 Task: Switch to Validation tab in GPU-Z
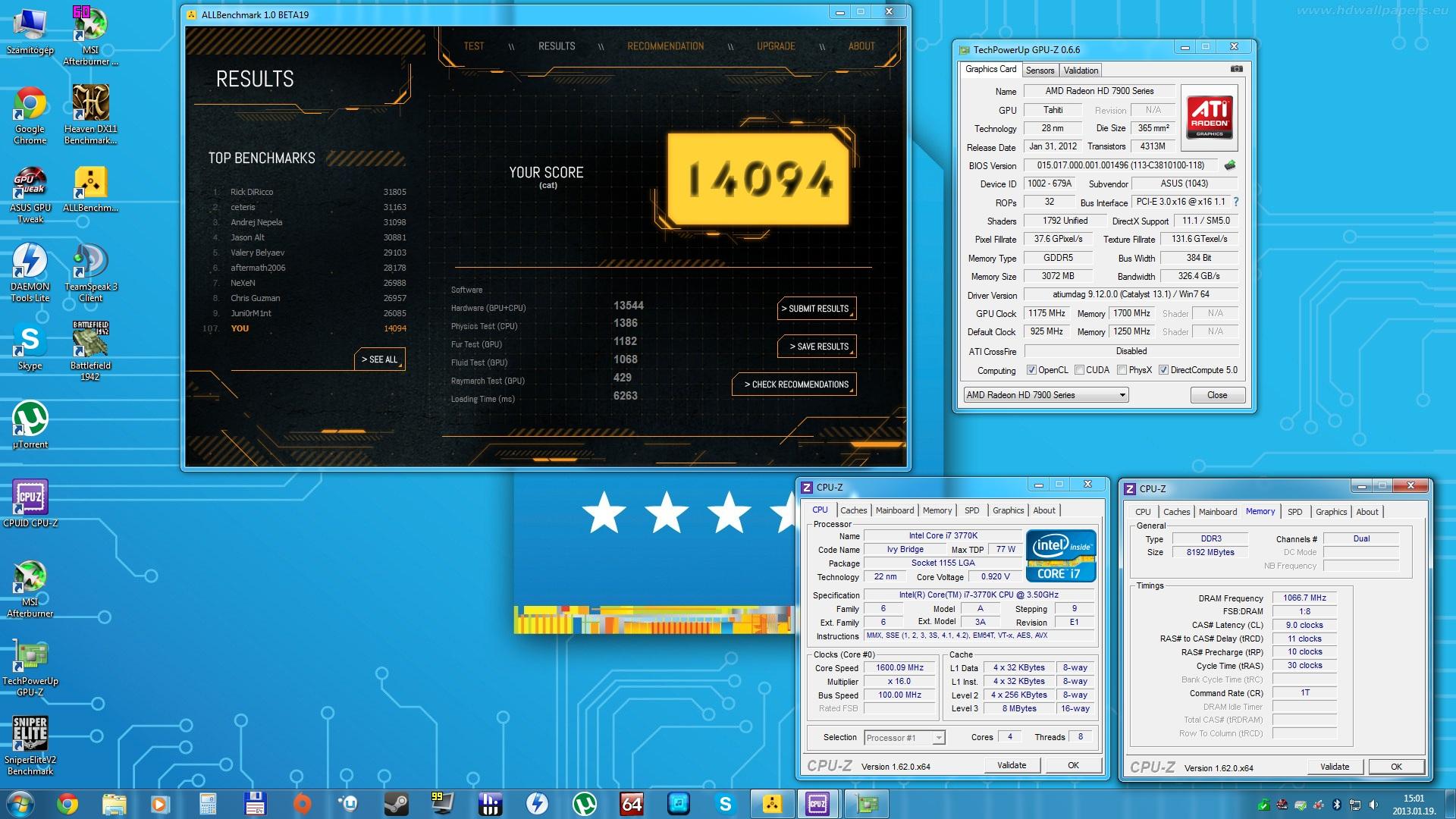tap(1081, 71)
